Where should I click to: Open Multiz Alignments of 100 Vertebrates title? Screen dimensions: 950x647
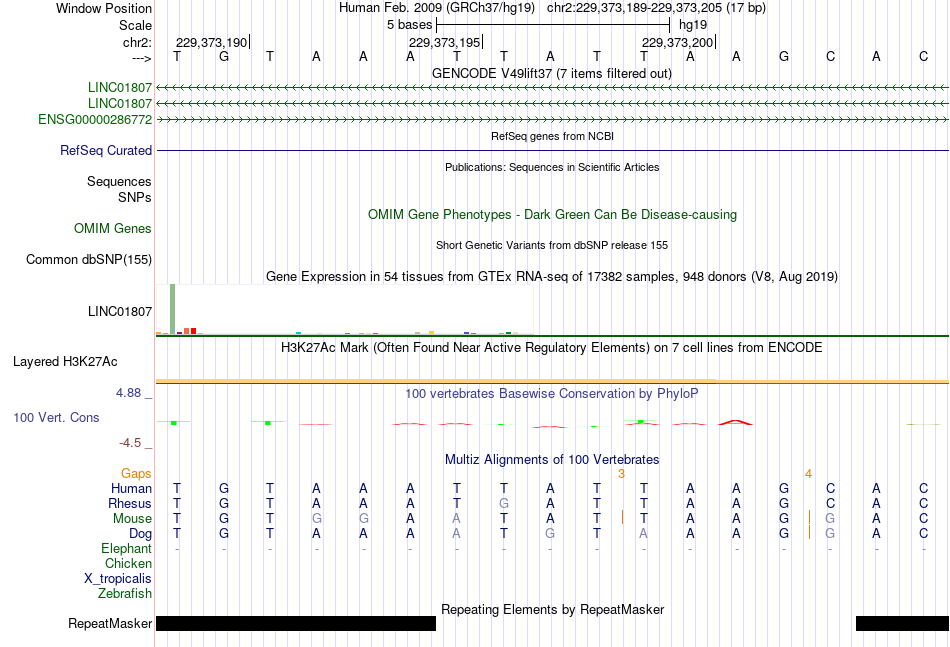tap(552, 460)
